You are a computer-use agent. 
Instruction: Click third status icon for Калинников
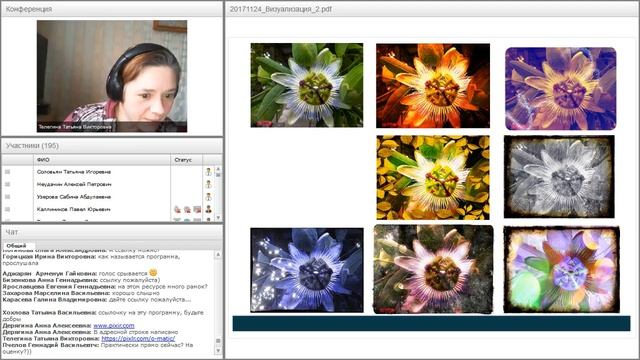pyautogui.click(x=197, y=209)
